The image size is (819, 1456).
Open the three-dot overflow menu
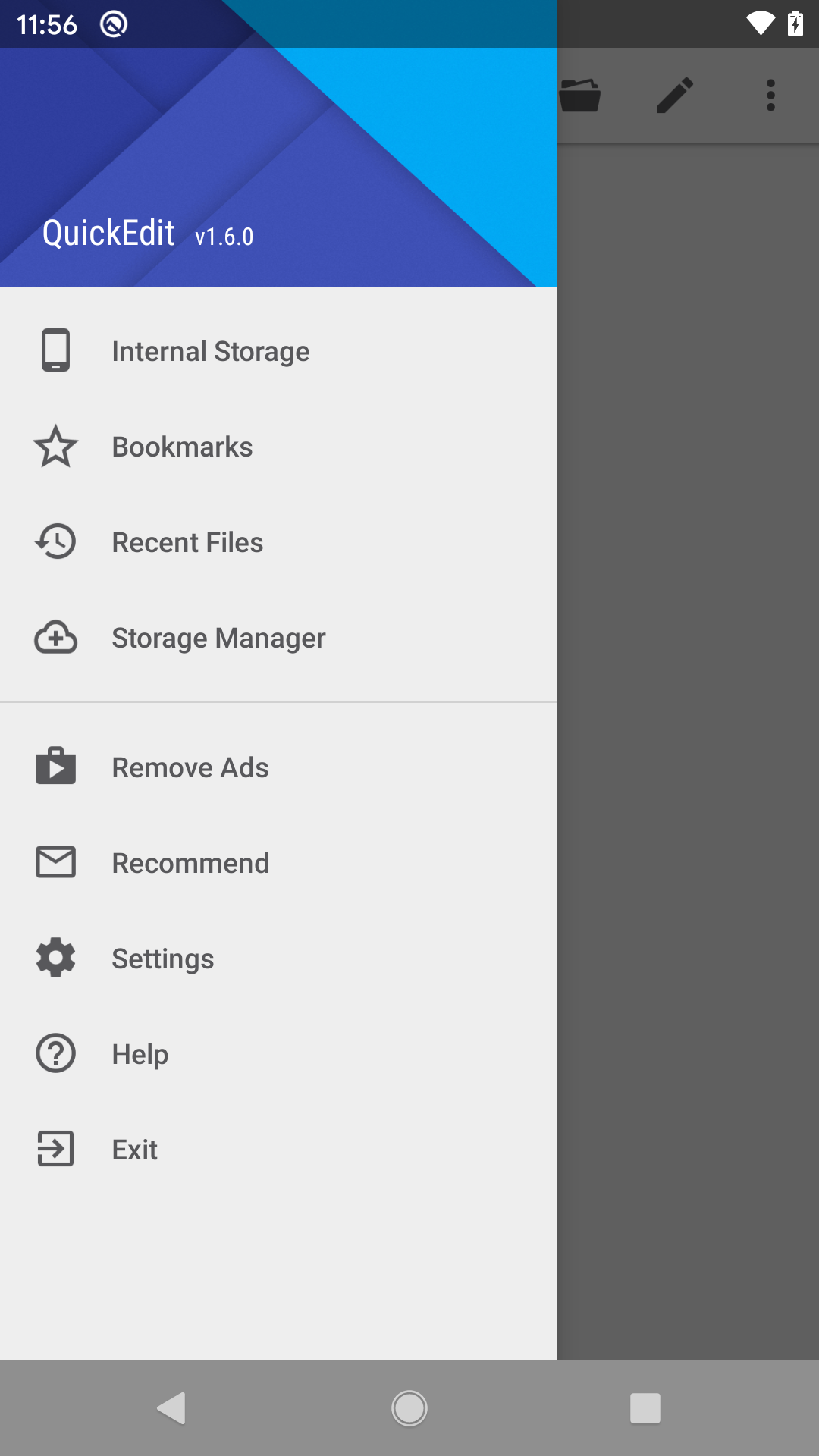[x=770, y=96]
